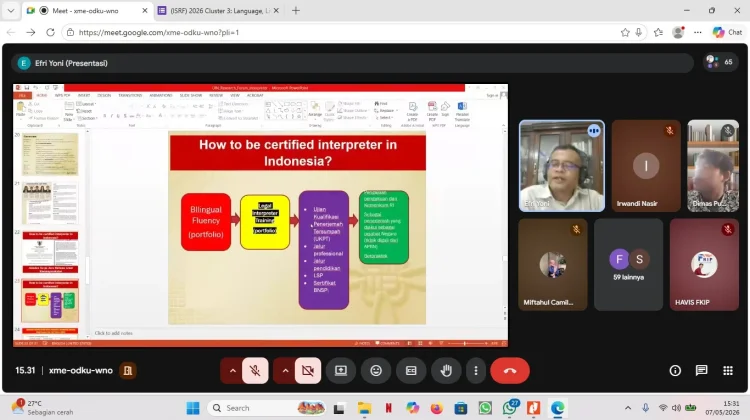
Task: Open more options three-dot menu in Meet
Action: 475,370
